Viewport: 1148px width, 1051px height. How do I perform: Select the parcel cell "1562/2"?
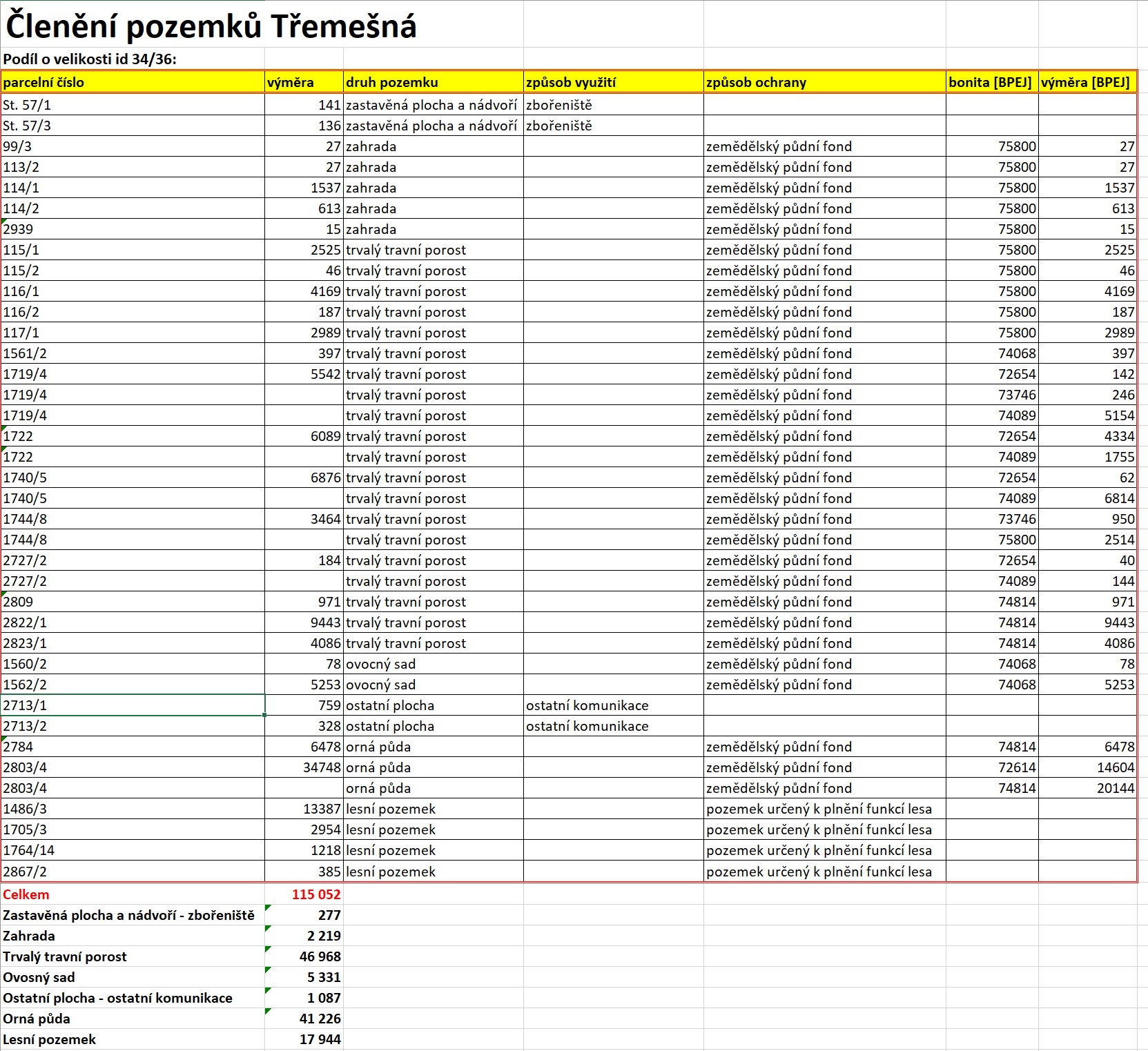click(x=133, y=685)
